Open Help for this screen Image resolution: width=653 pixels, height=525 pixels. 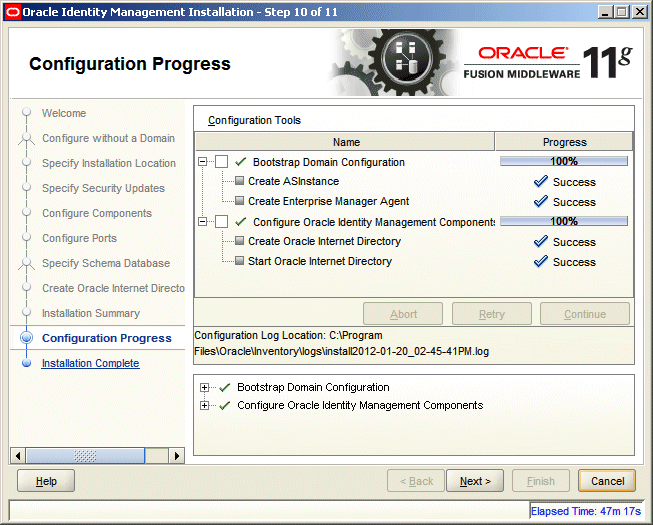point(46,481)
